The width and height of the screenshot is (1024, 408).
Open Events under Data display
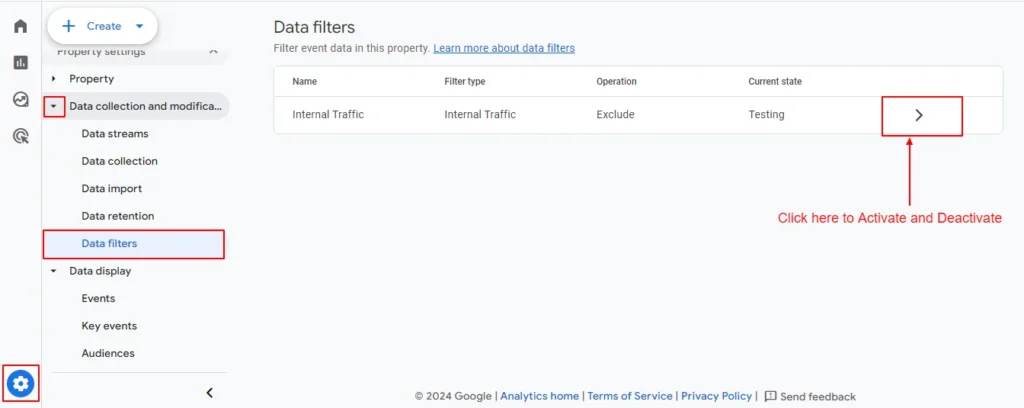tap(98, 298)
